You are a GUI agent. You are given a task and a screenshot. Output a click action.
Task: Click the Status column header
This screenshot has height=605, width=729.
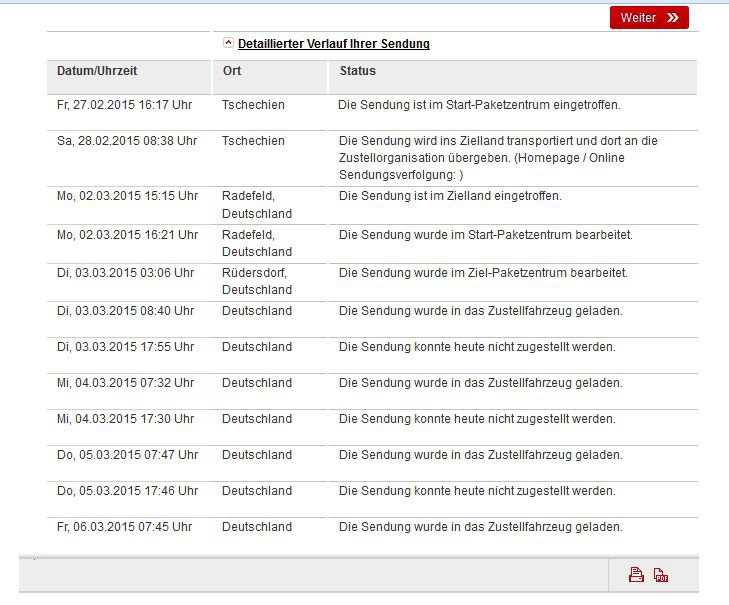513,77
